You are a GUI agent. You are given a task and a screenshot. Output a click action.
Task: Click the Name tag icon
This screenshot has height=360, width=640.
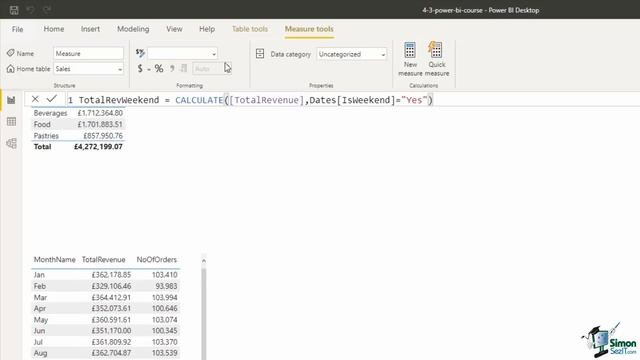pos(11,53)
